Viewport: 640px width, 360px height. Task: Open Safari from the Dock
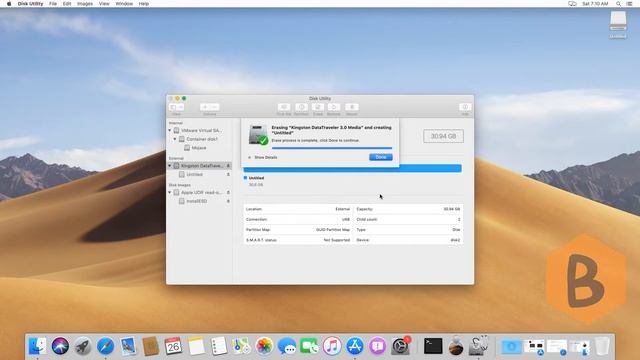[x=105, y=346]
